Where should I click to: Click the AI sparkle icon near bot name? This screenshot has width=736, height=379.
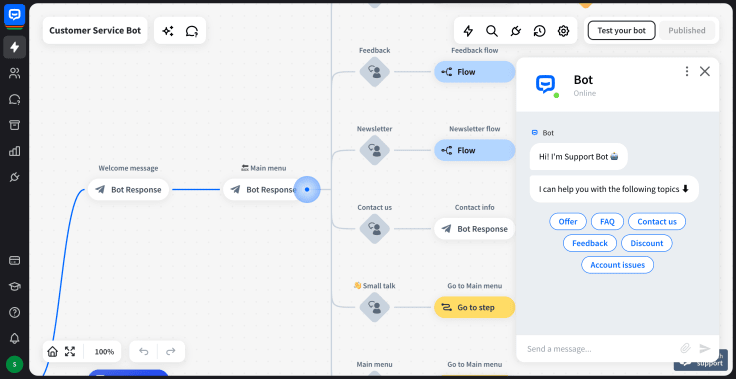pyautogui.click(x=168, y=31)
